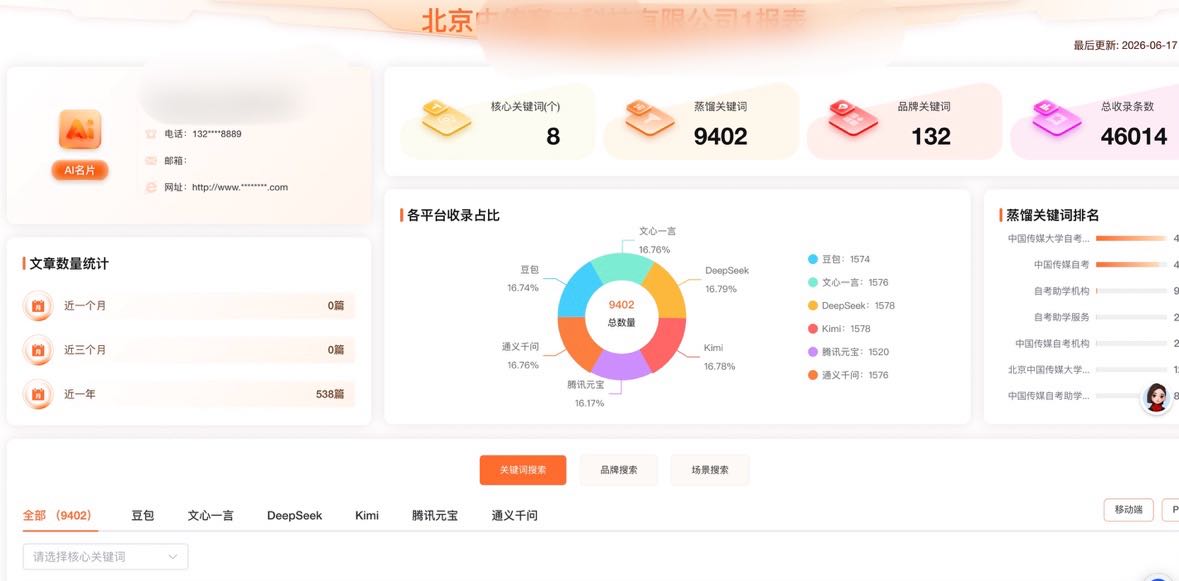Click the email envelope icon beside 邮箱
Image resolution: width=1179 pixels, height=581 pixels.
pyautogui.click(x=150, y=160)
